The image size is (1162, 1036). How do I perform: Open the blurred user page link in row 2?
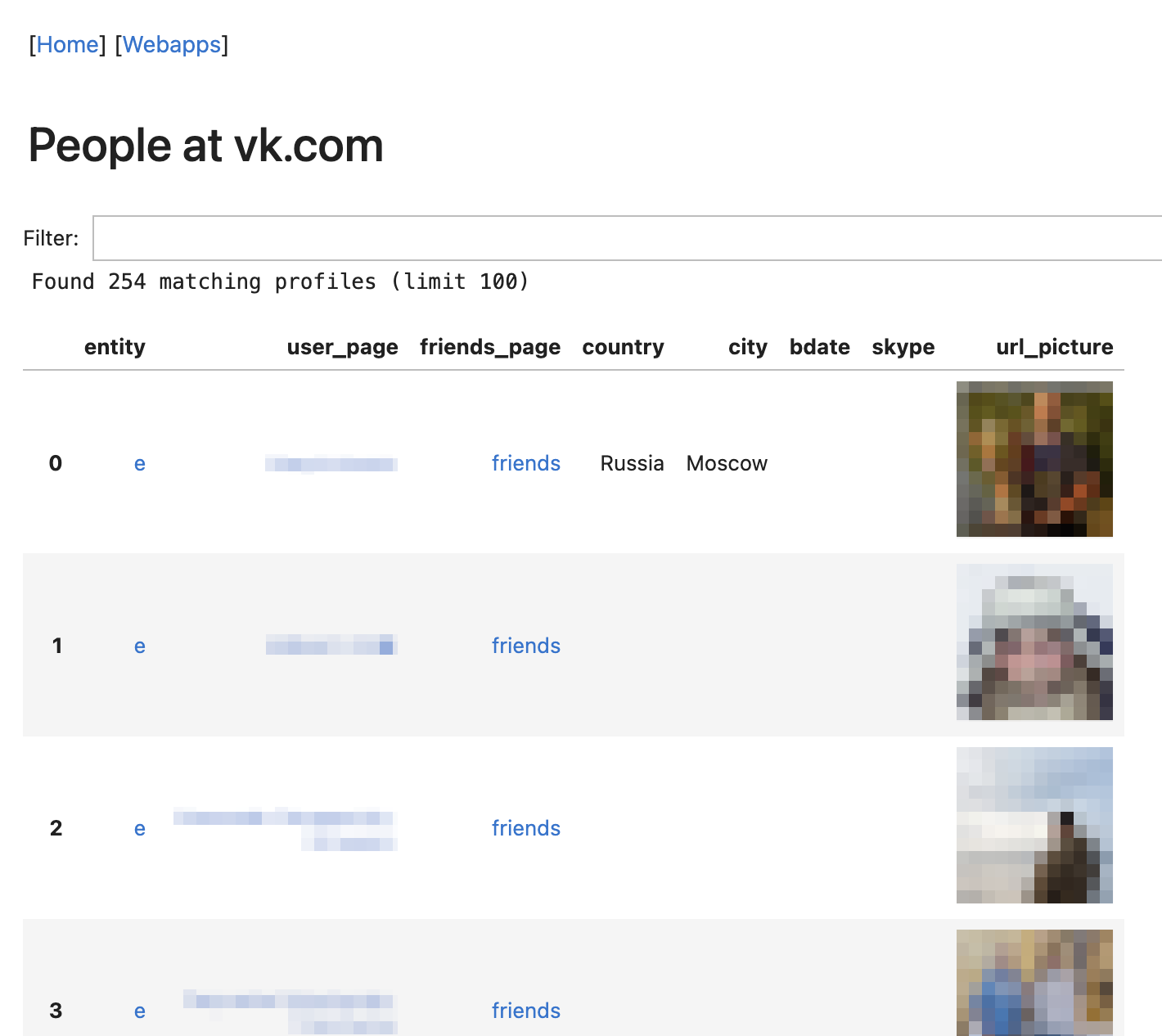tap(286, 829)
